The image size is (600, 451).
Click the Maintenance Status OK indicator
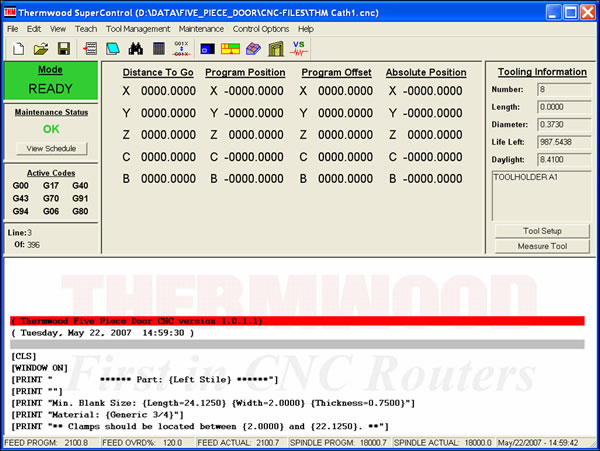point(51,129)
